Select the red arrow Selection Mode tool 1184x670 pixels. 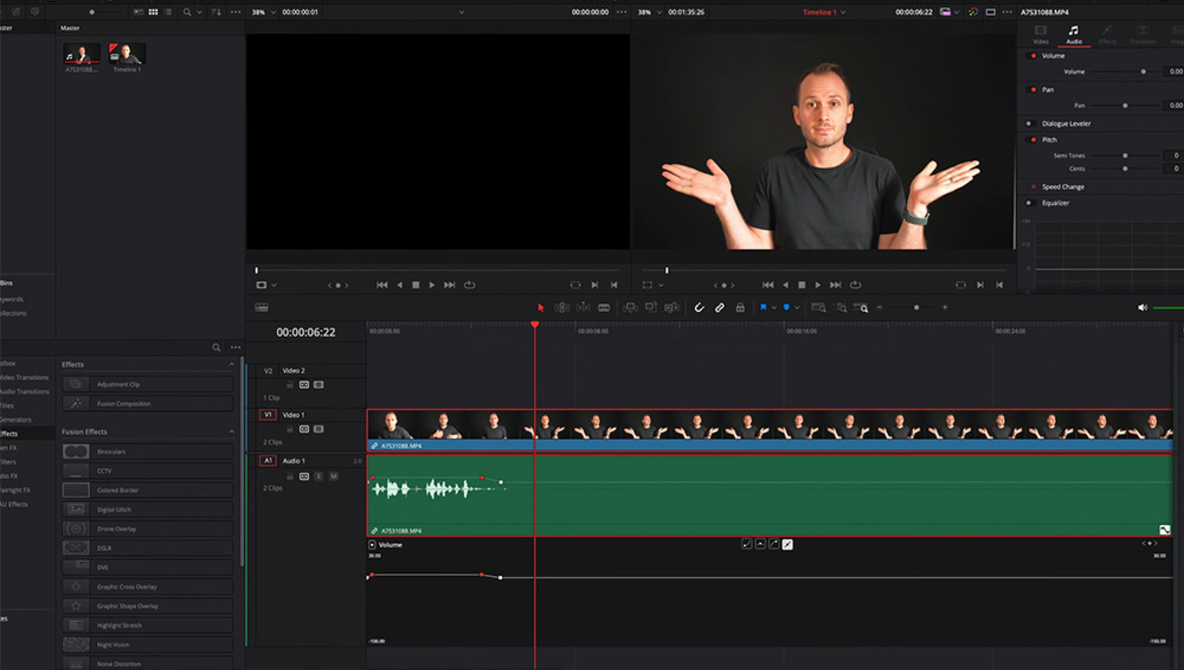pyautogui.click(x=541, y=308)
